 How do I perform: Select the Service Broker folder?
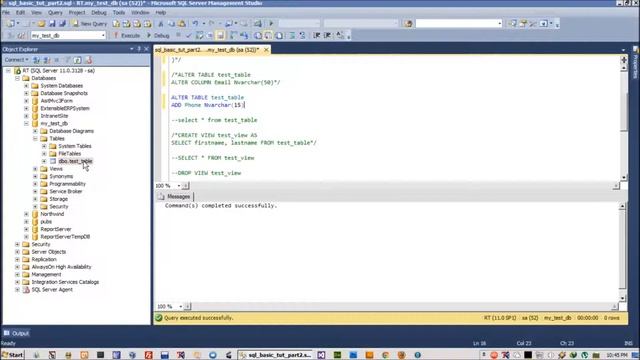(66, 191)
